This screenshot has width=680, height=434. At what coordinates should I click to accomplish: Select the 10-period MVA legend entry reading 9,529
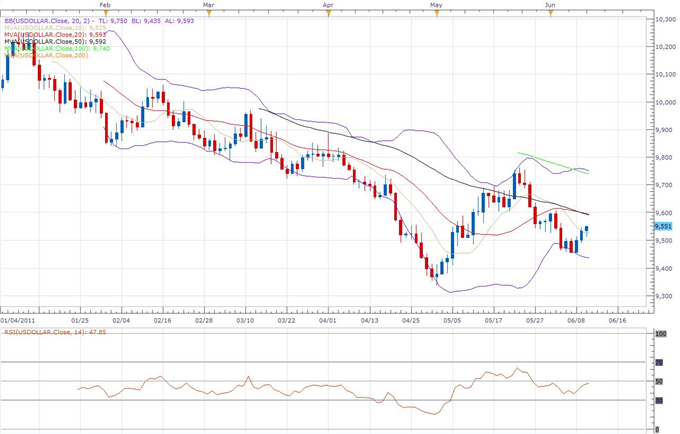tap(55, 27)
